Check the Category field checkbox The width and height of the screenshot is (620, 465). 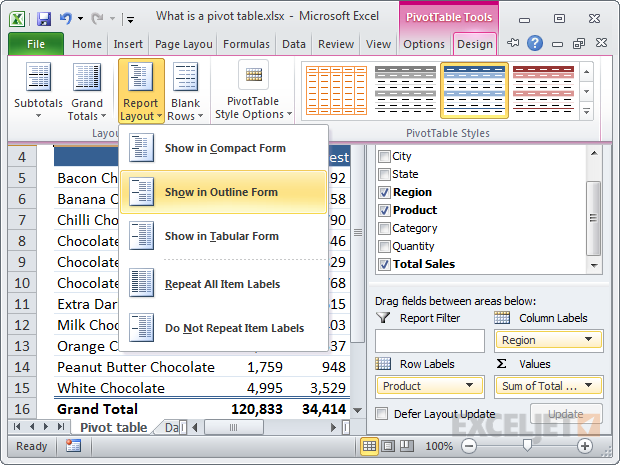pos(384,229)
